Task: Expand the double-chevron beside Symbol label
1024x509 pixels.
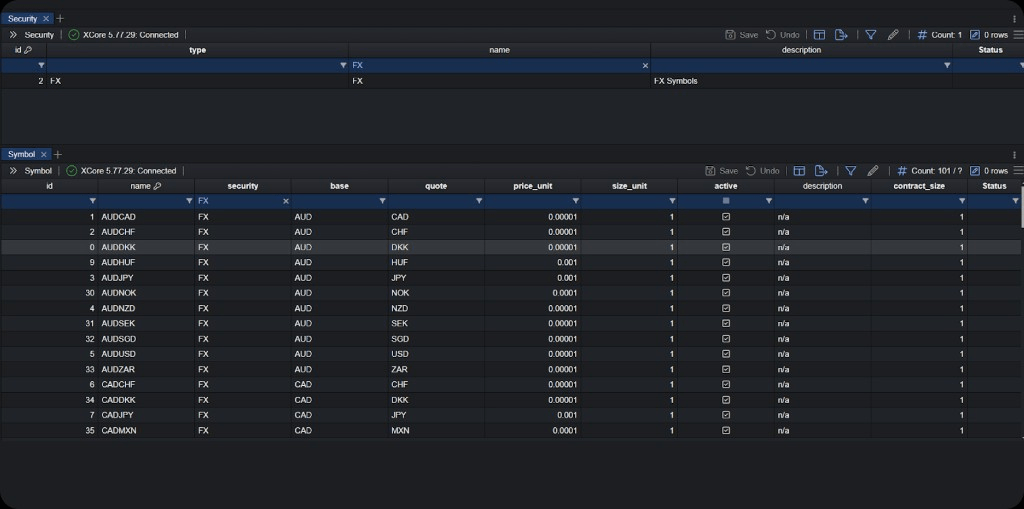Action: 13,171
